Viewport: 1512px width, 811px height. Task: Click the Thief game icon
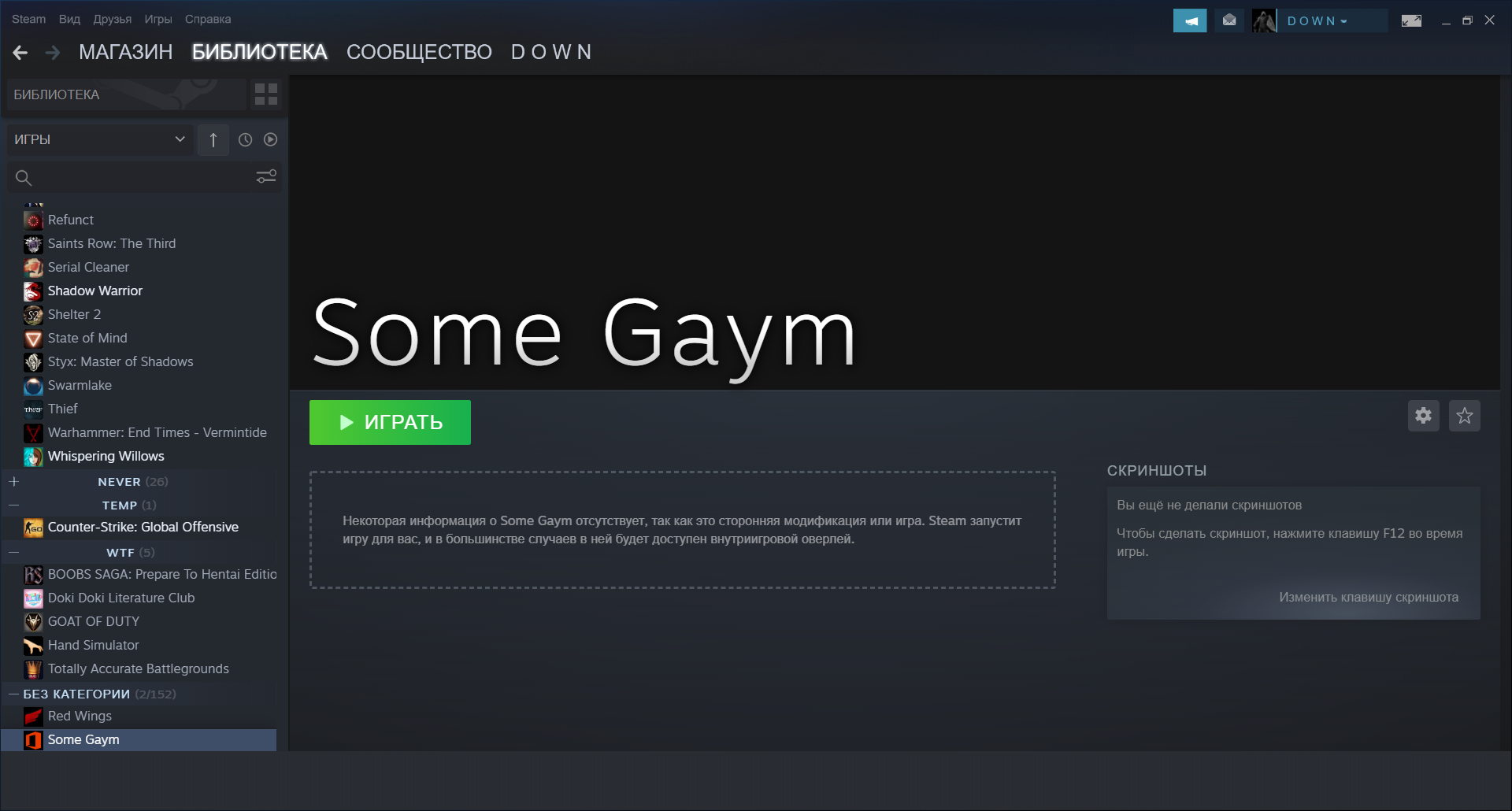(x=33, y=409)
